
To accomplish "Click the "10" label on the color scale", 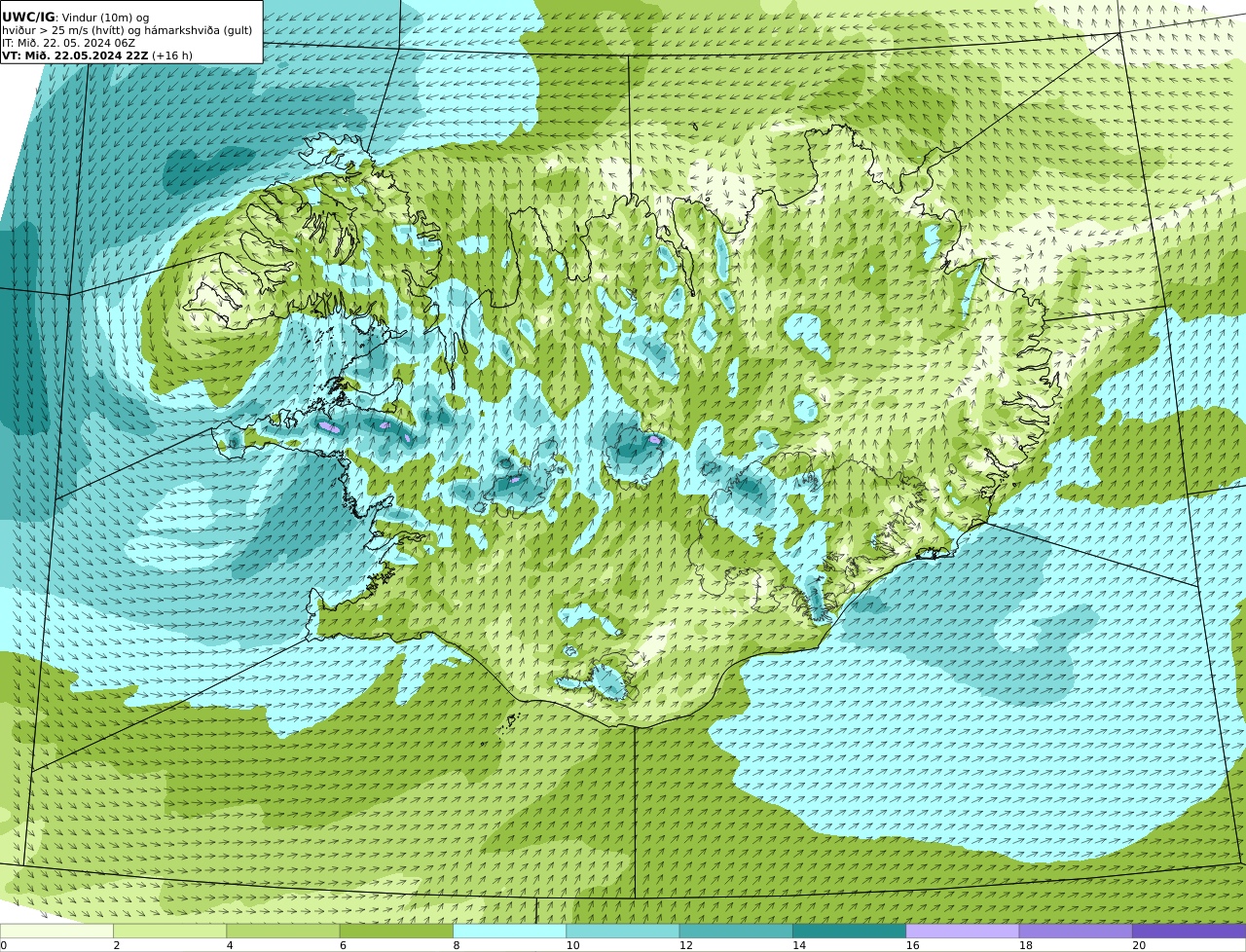I will (572, 945).
